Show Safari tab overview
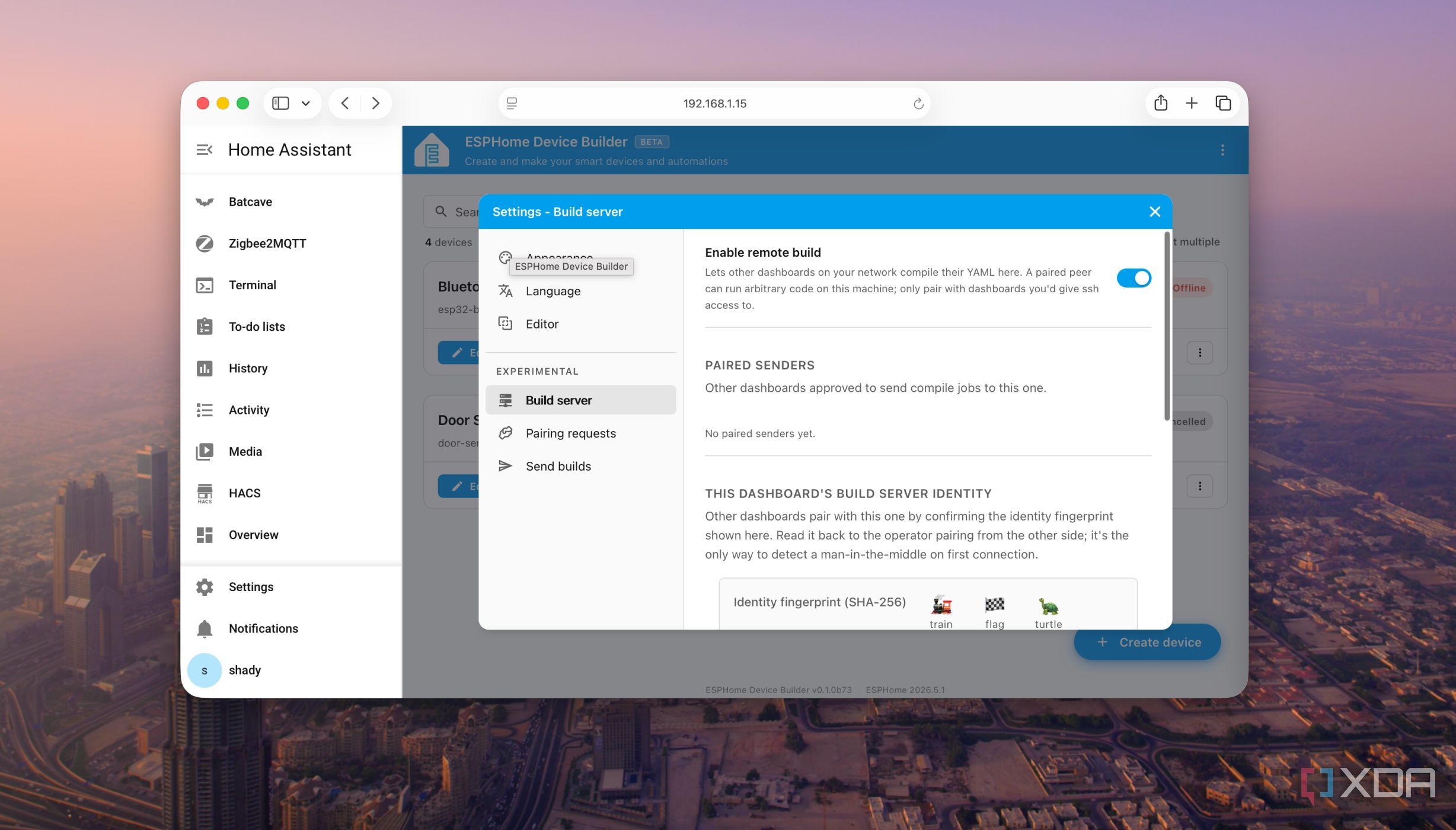This screenshot has width=1456, height=830. 1223,103
